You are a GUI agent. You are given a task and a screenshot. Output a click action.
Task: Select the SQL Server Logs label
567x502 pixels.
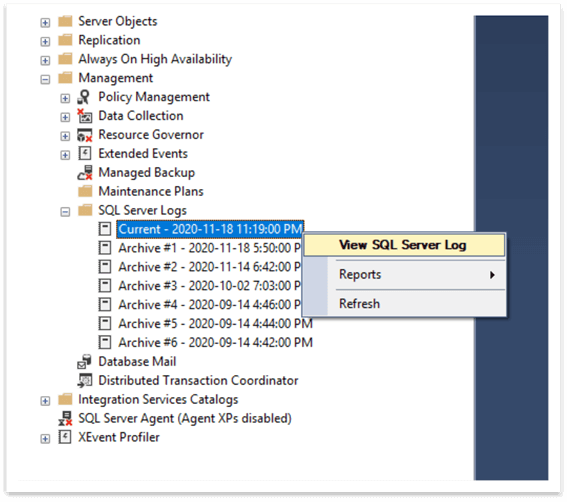point(142,210)
